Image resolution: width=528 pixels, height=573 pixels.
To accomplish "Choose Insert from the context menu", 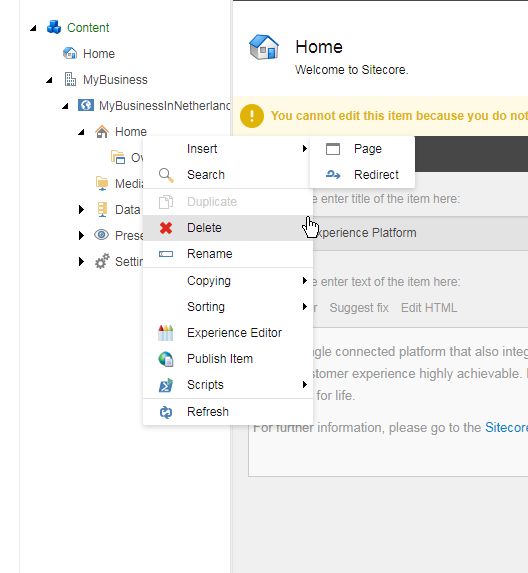I will (228, 149).
